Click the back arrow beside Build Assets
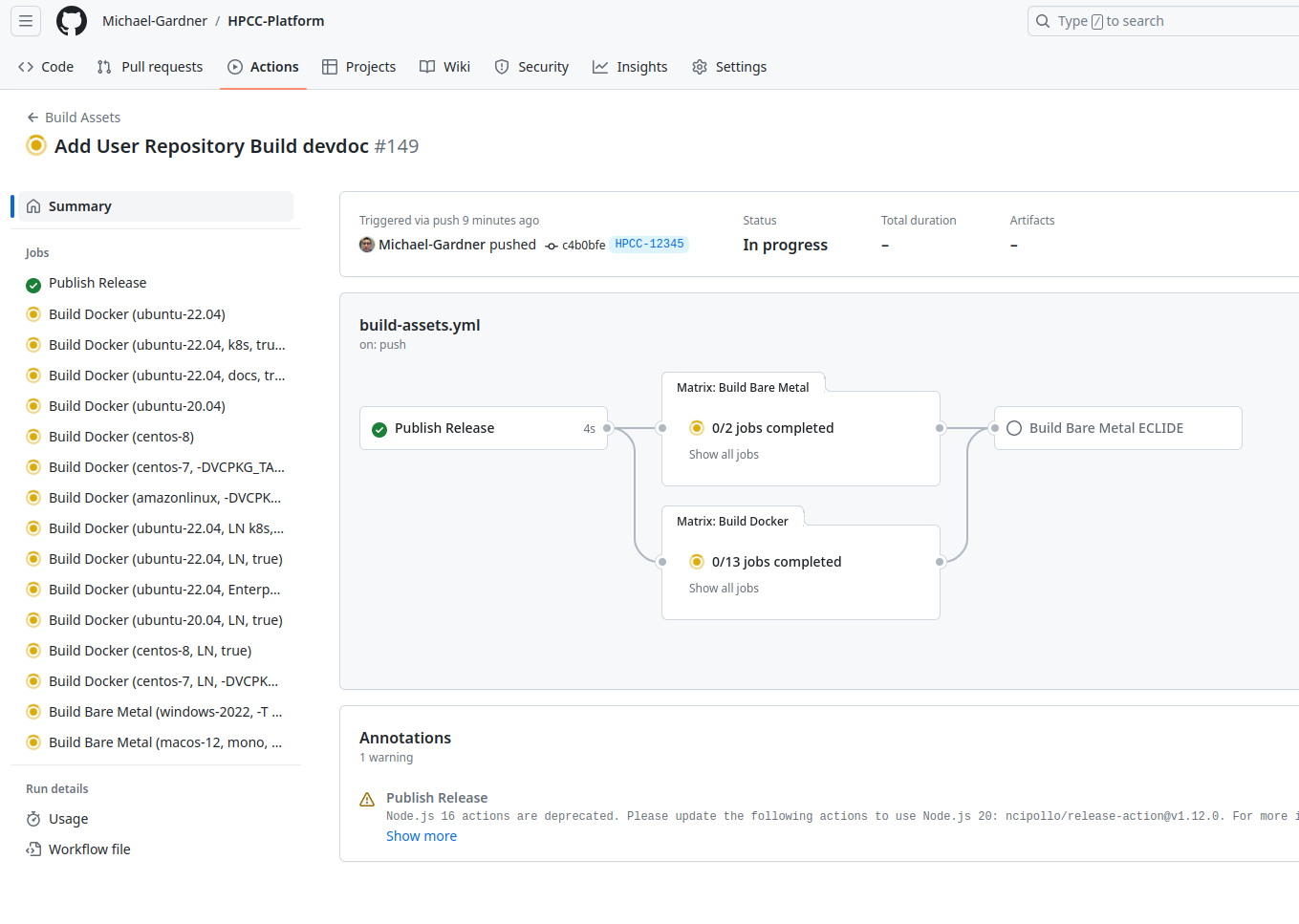Image resolution: width=1299 pixels, height=924 pixels. 32,118
